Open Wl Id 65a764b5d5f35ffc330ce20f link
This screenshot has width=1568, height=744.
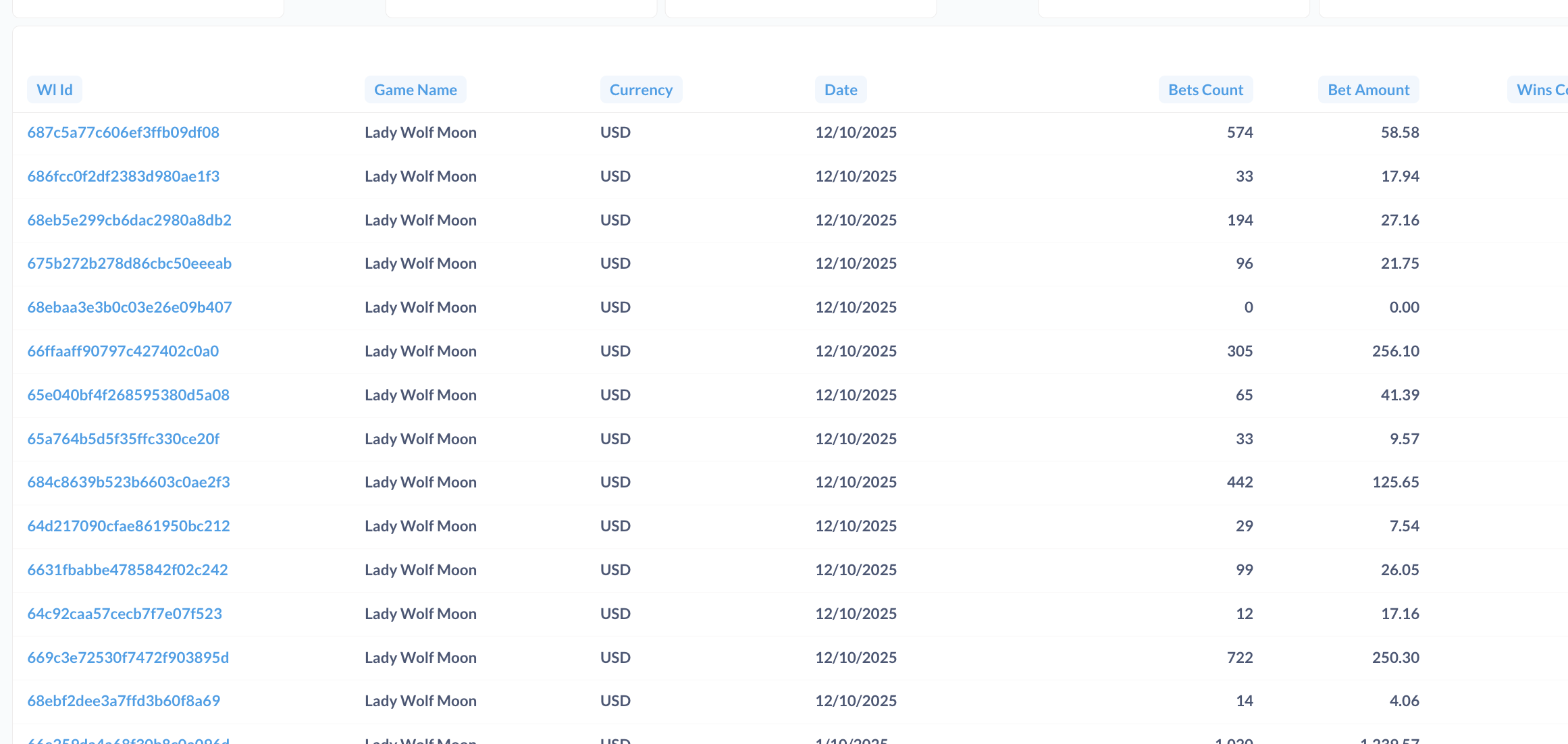tap(123, 439)
